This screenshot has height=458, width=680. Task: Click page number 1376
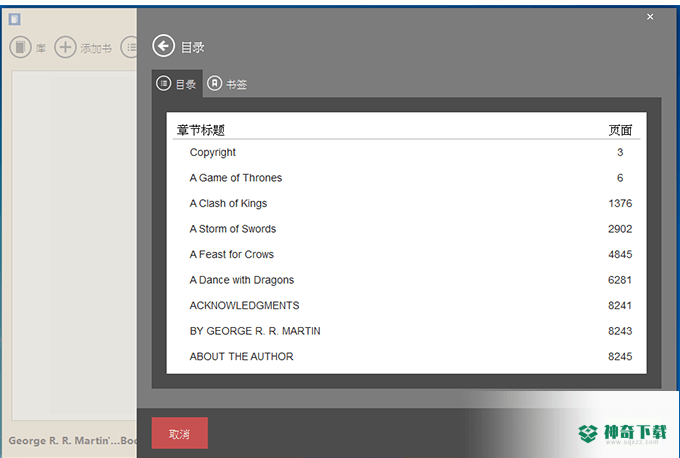[x=620, y=203]
